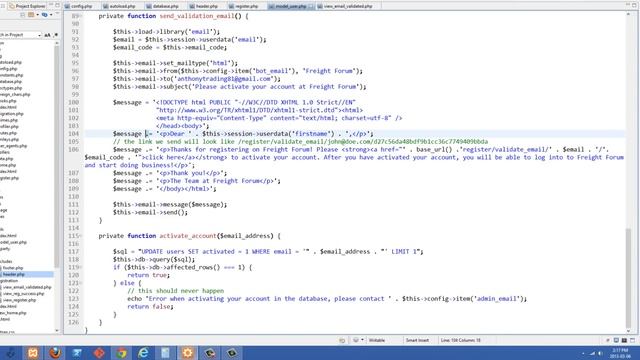
Task: Select foreign_chars.php in the project tree
Action: coord(15,94)
